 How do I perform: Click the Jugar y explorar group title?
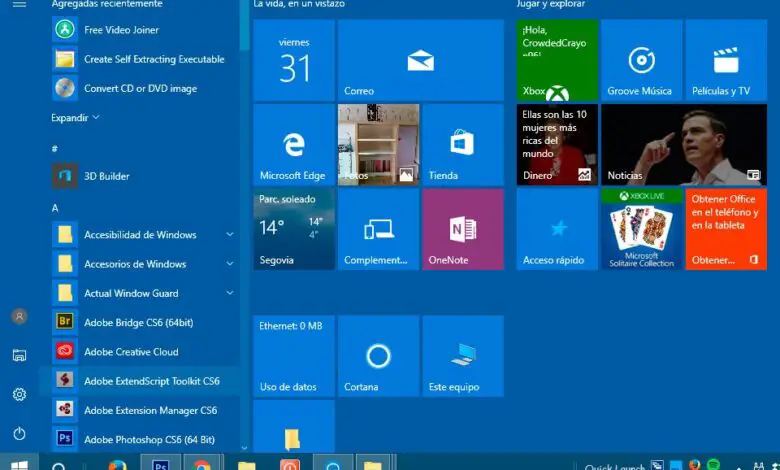click(551, 4)
